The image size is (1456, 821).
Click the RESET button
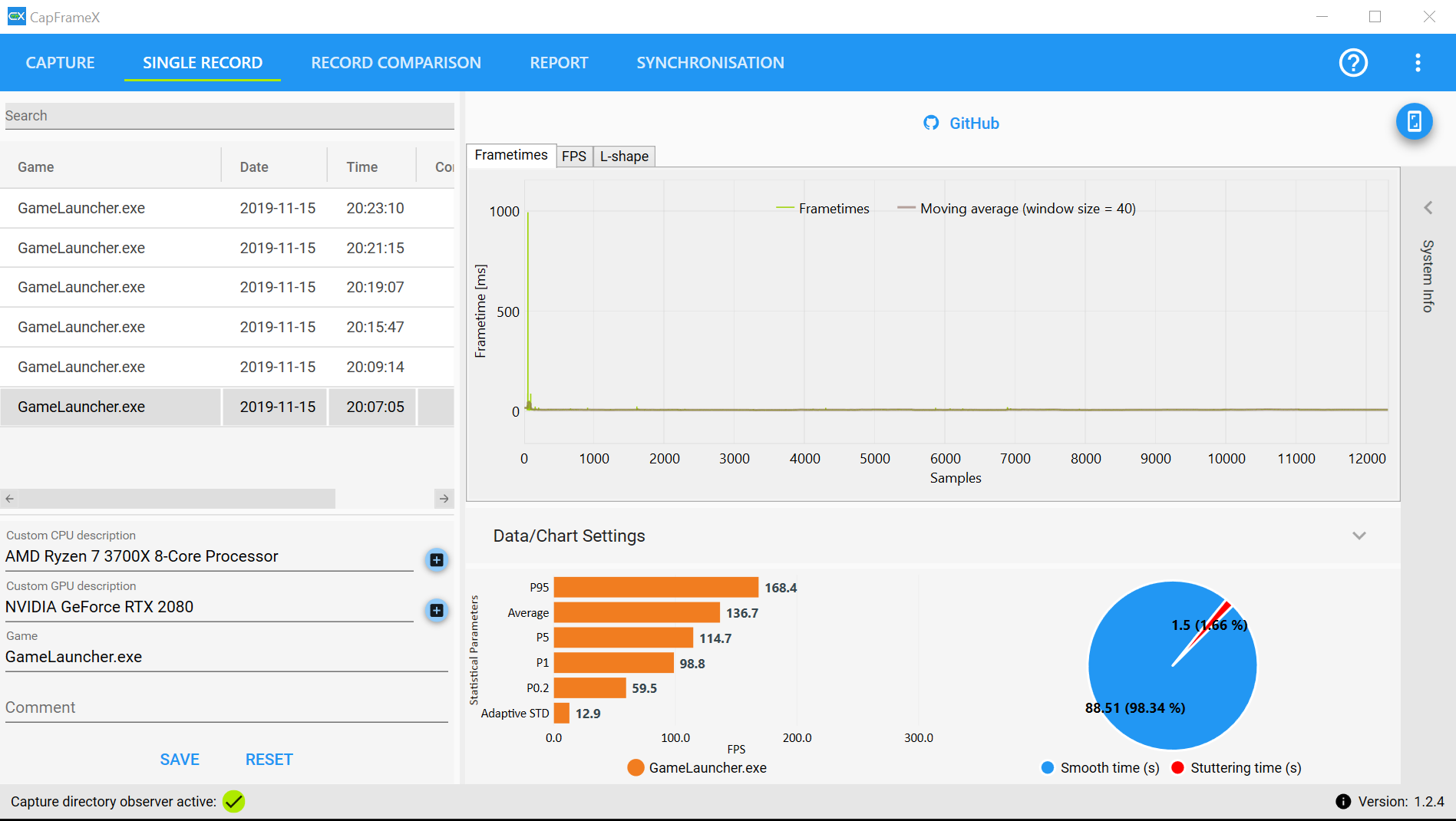tap(269, 760)
